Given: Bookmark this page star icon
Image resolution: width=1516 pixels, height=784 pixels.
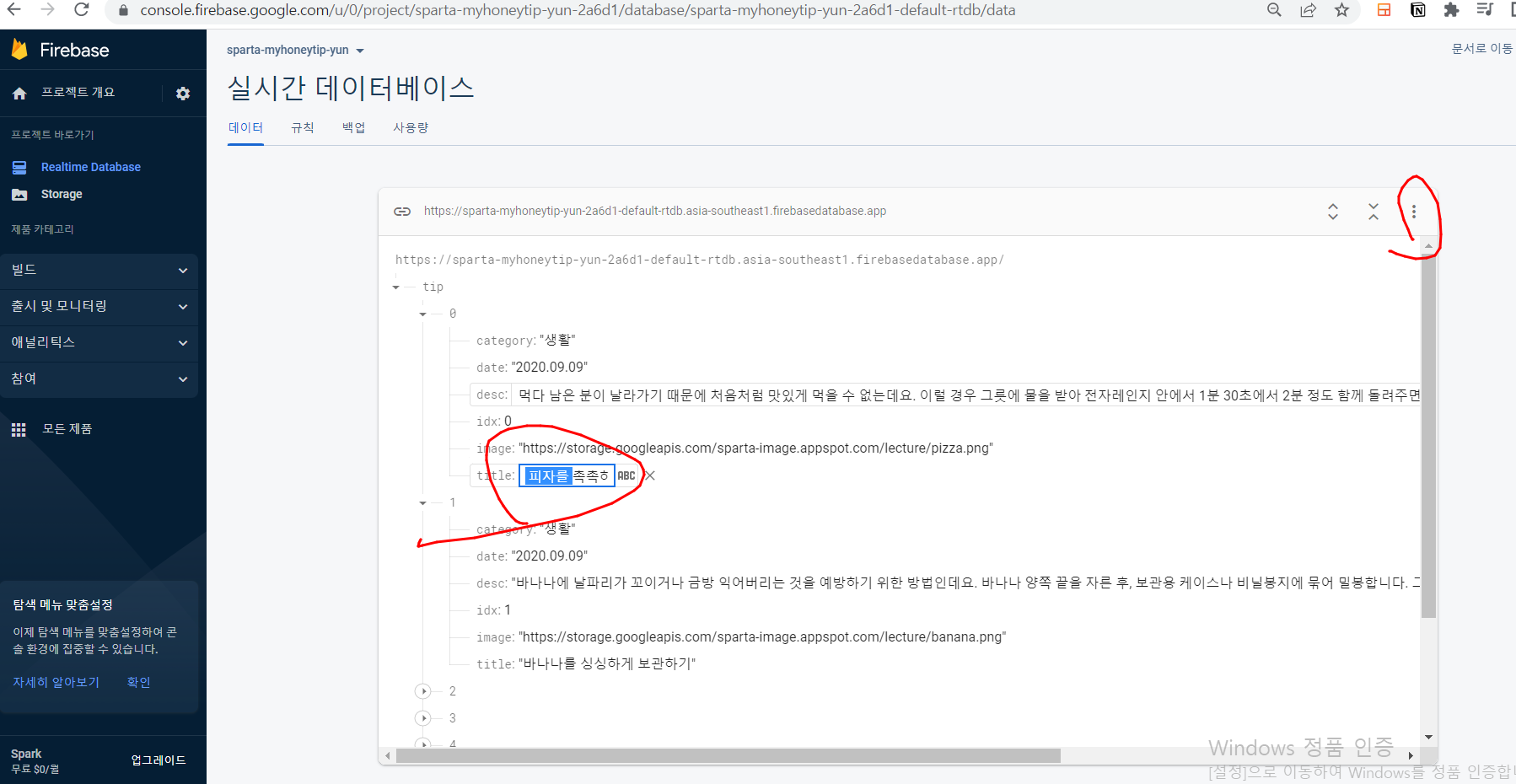Looking at the screenshot, I should (x=1342, y=10).
